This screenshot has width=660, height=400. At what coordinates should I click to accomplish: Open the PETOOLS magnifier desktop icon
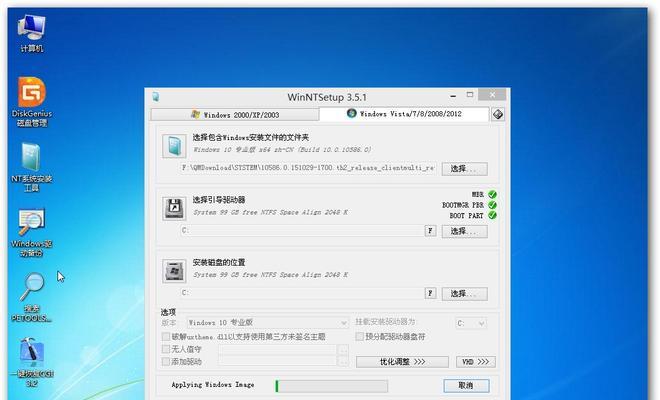pyautogui.click(x=32, y=297)
